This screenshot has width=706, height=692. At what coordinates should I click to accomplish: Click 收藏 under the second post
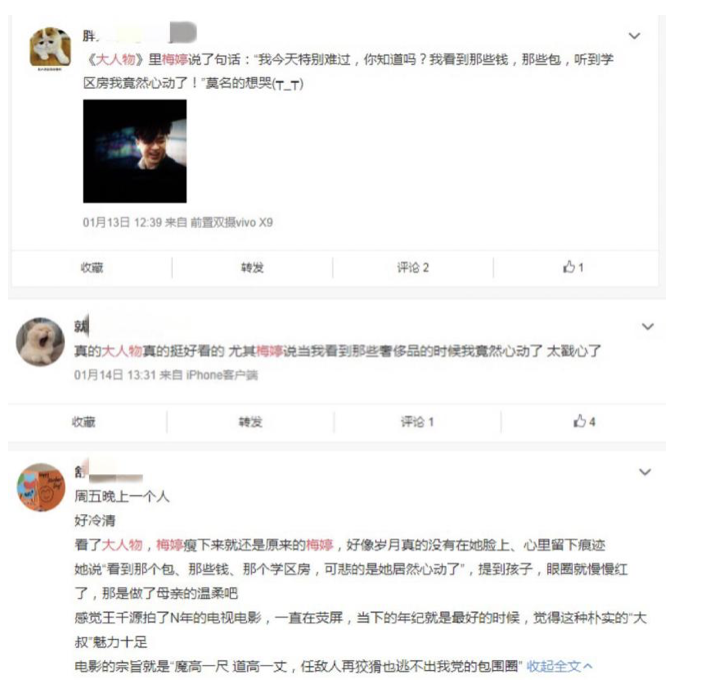click(x=84, y=422)
